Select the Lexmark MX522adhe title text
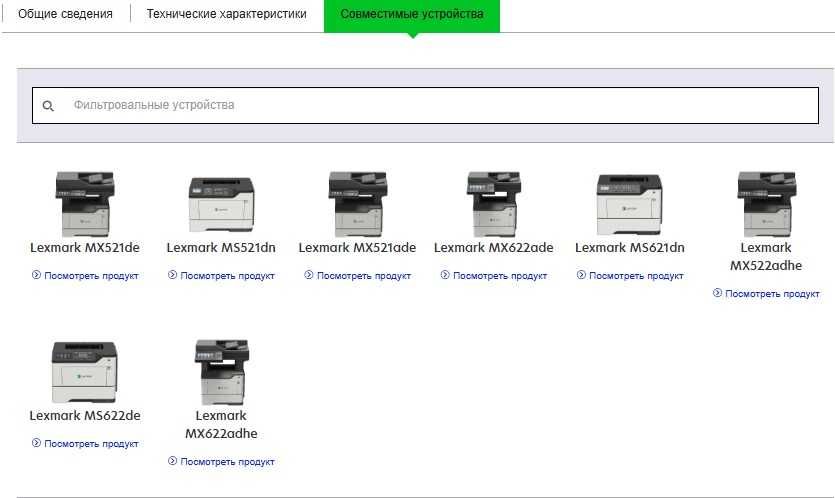Viewport: 835px width, 498px height. [766, 256]
